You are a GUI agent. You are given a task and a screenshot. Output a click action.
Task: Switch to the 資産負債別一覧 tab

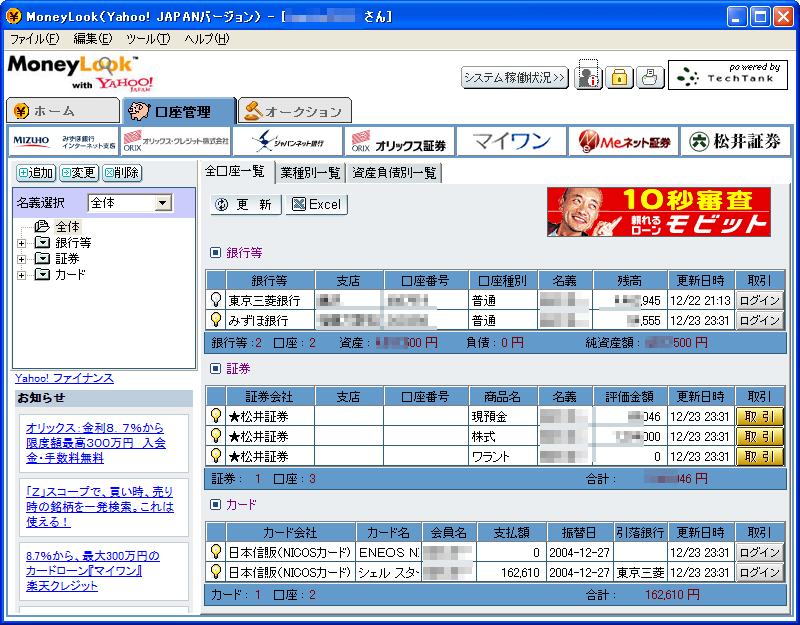(x=394, y=173)
